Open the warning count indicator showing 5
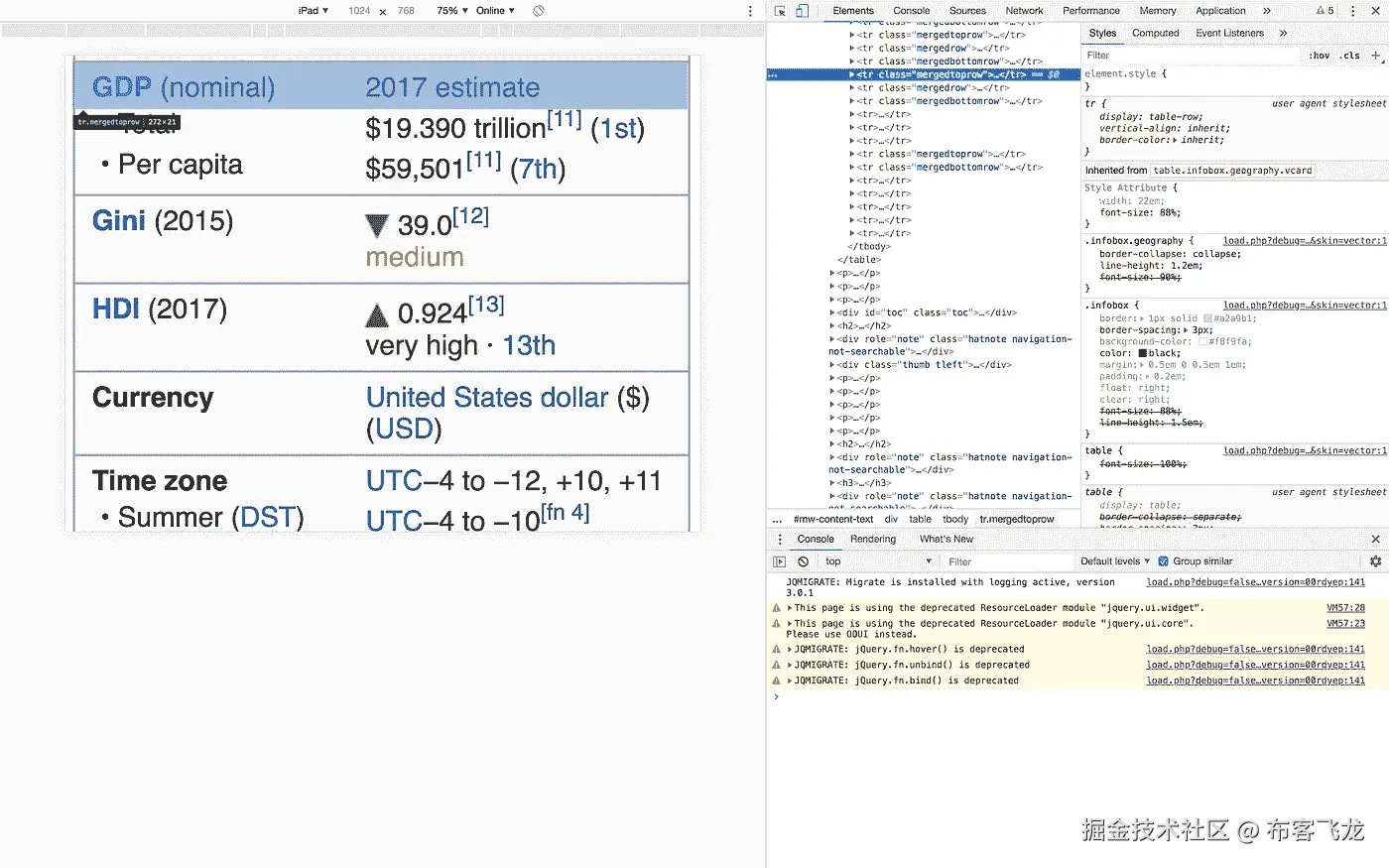The width and height of the screenshot is (1389, 868). 1326,11
